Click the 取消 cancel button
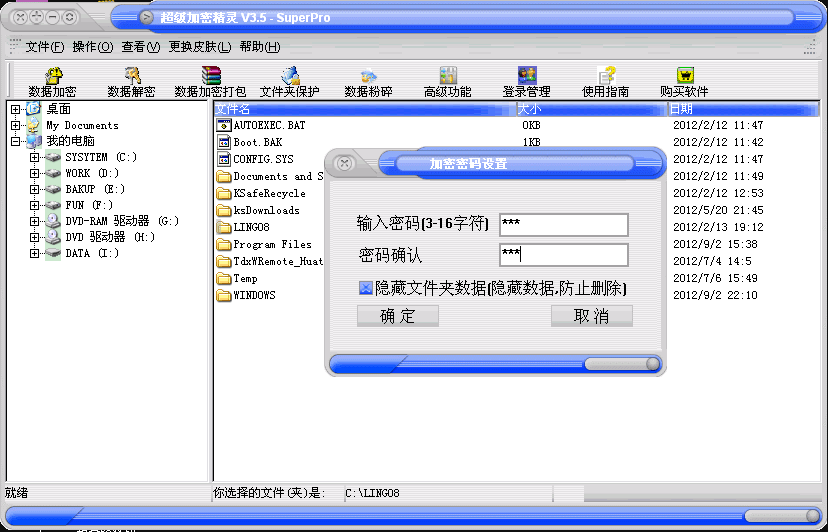Screen dimensions: 828x532 click(x=591, y=316)
